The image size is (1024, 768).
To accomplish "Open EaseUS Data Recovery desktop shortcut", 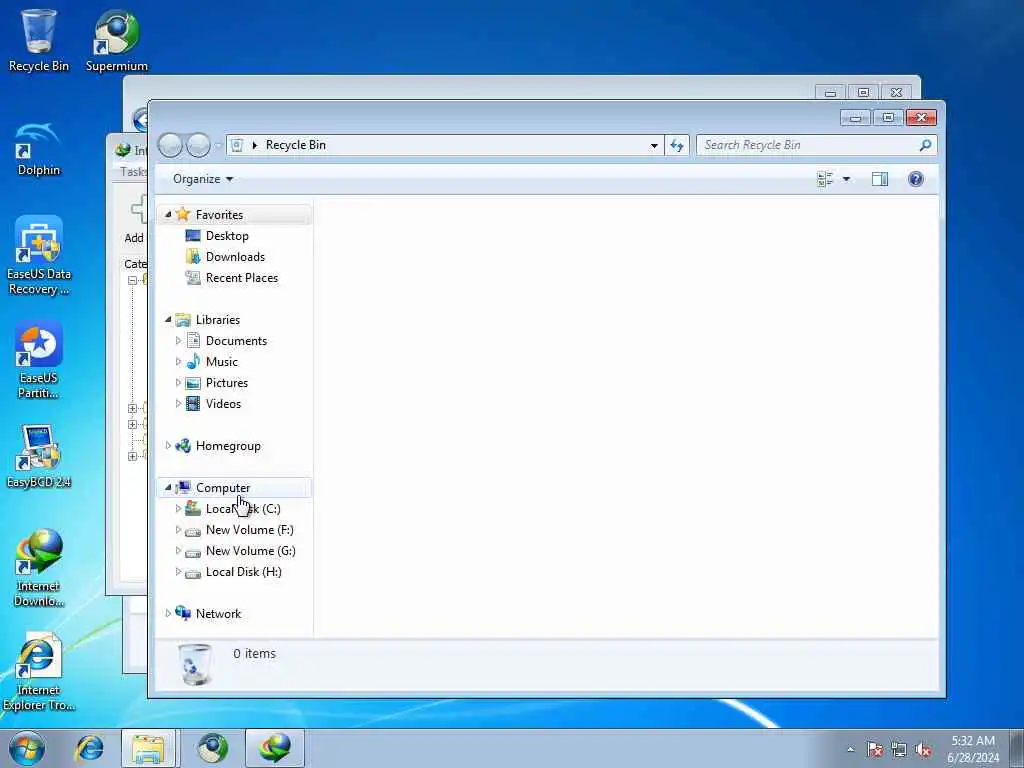I will pos(39,256).
